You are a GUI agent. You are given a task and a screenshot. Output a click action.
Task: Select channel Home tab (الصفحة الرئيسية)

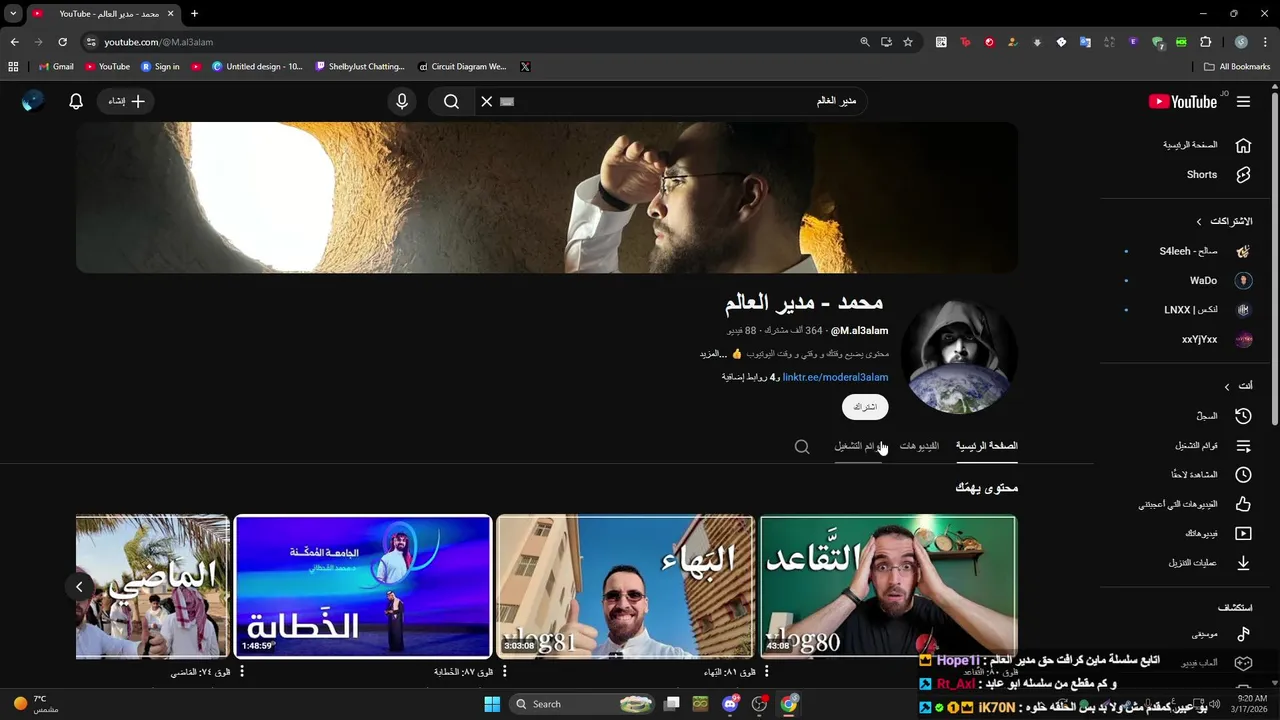click(987, 446)
